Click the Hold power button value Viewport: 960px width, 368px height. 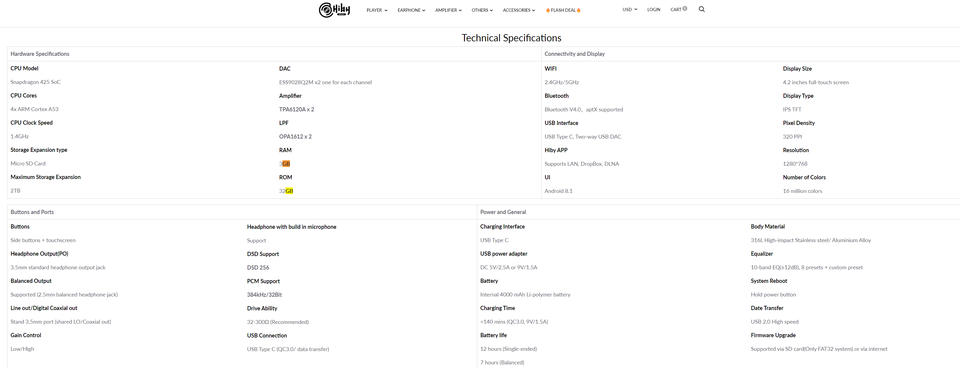(x=773, y=295)
